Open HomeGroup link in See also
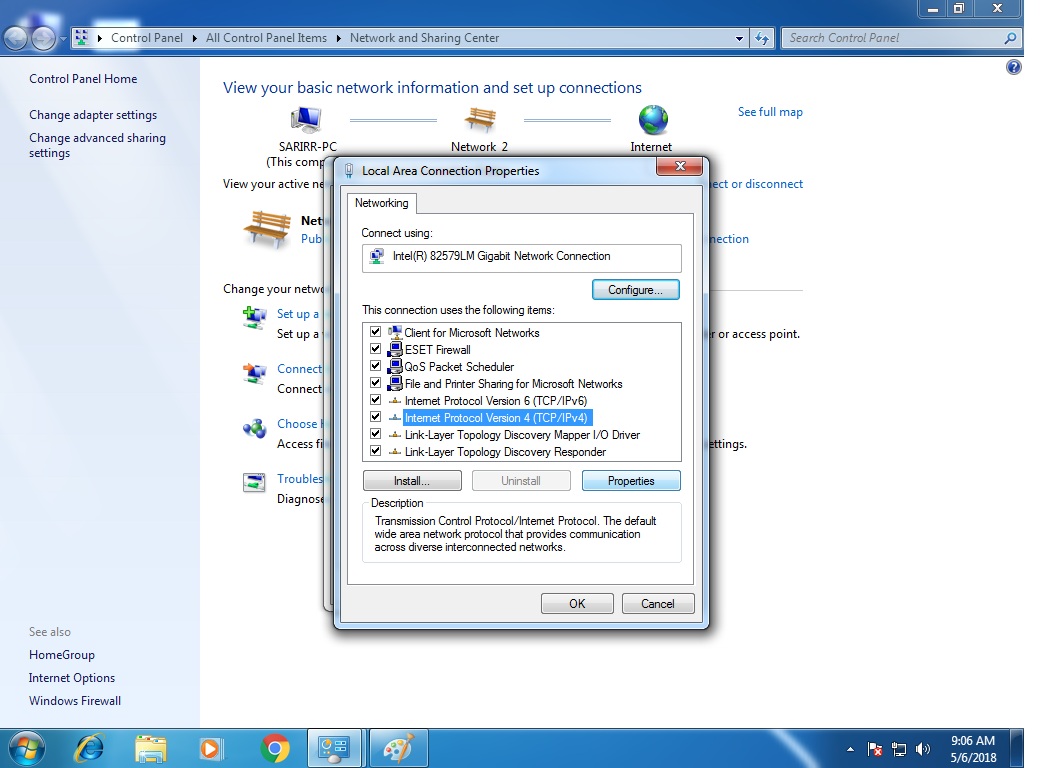 click(62, 655)
